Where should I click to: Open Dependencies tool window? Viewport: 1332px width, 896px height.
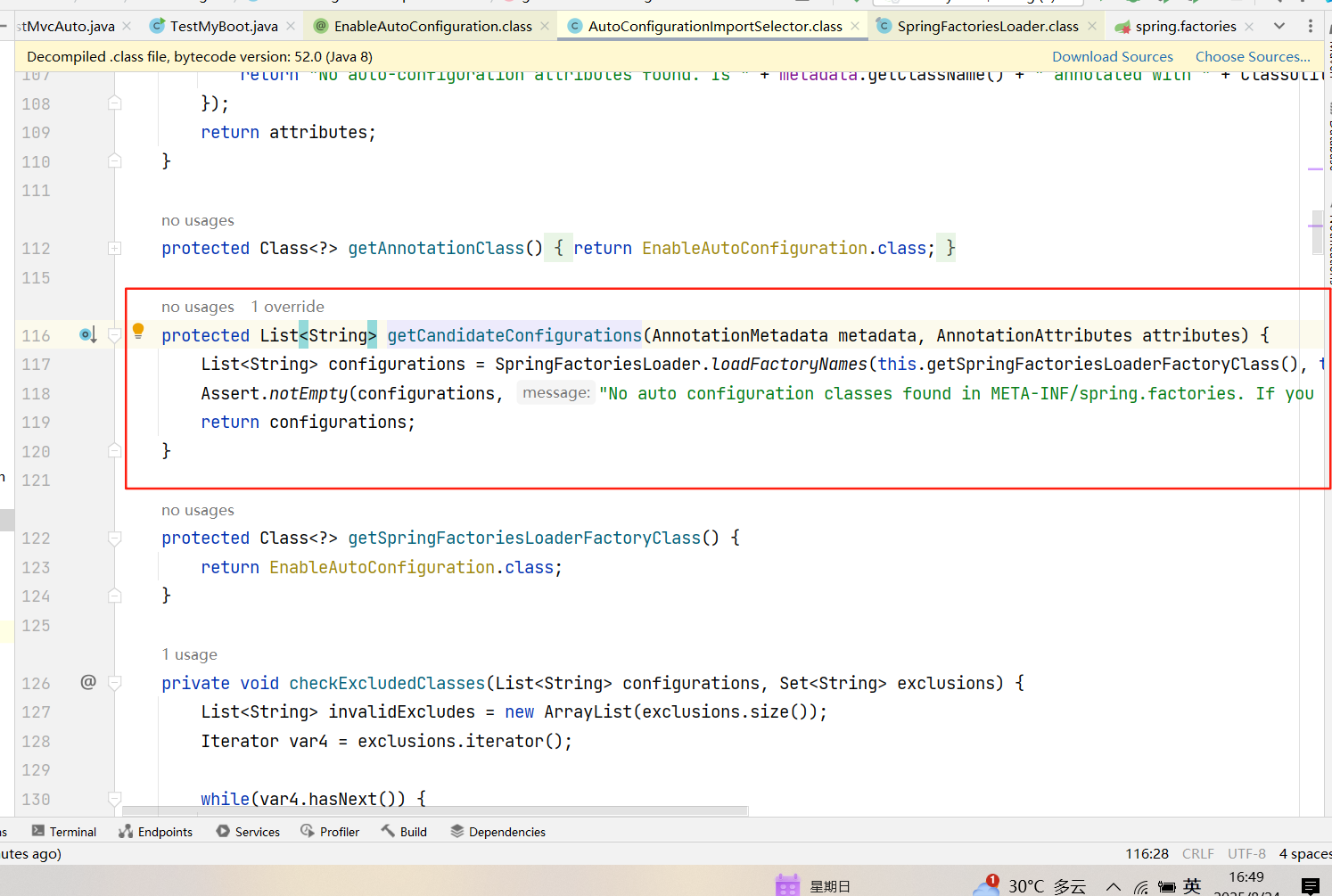[x=497, y=832]
